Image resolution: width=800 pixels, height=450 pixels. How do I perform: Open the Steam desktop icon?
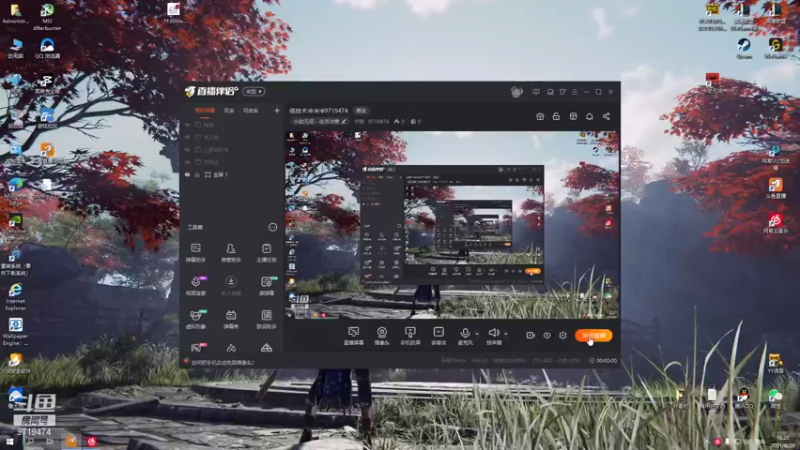[744, 49]
